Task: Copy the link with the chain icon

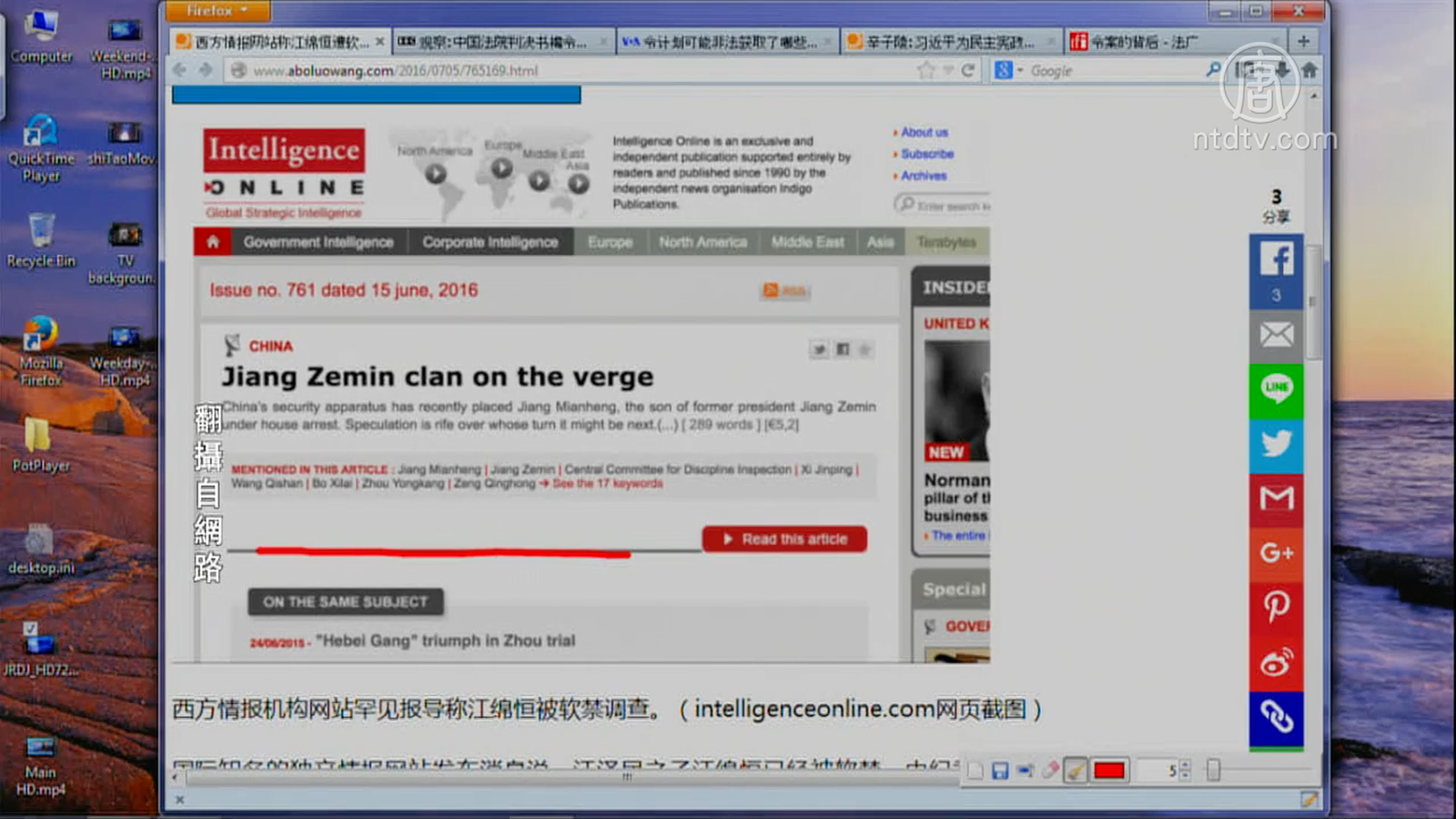Action: pos(1276,717)
